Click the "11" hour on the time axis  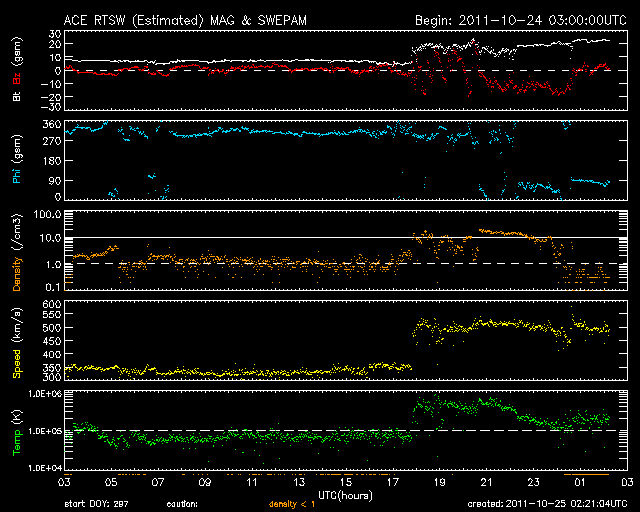[x=252, y=483]
